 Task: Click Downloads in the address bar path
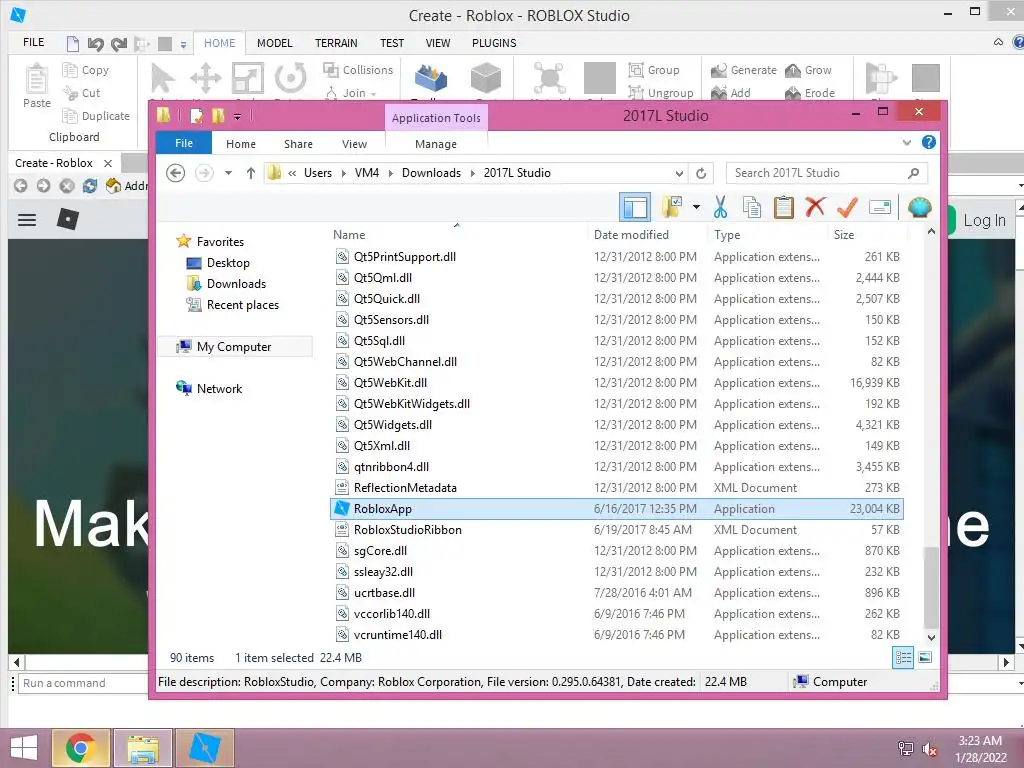tap(431, 173)
